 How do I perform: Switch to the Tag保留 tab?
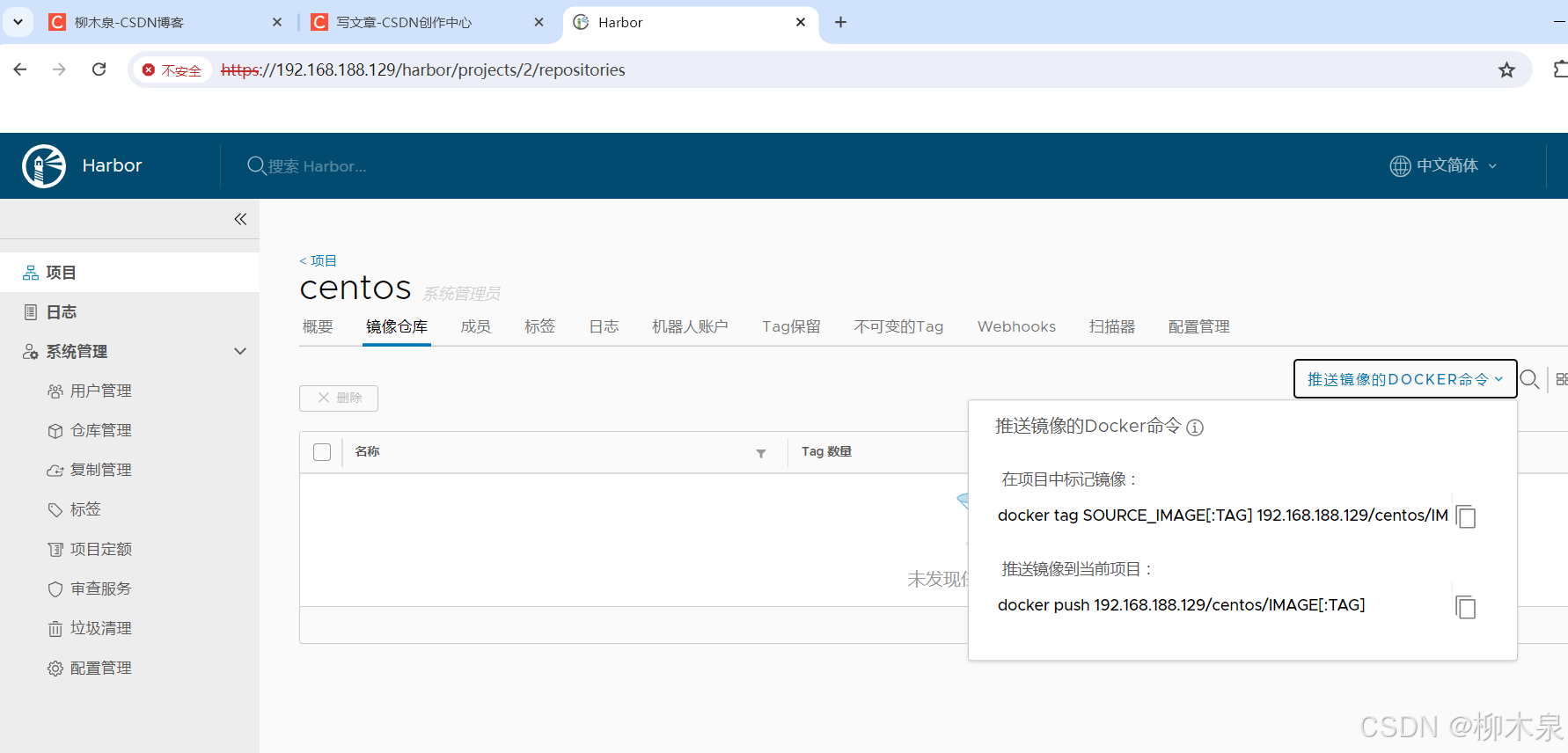tap(791, 326)
